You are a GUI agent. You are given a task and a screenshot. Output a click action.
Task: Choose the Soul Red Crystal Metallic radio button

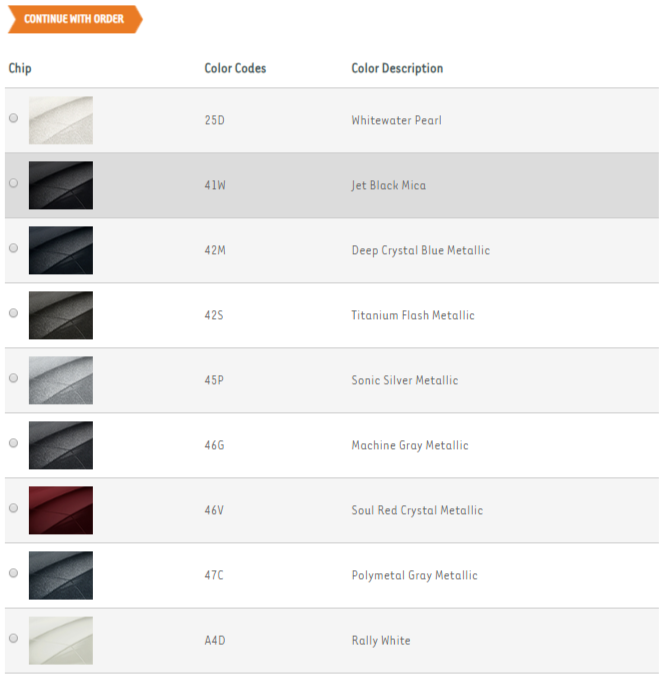(13, 508)
